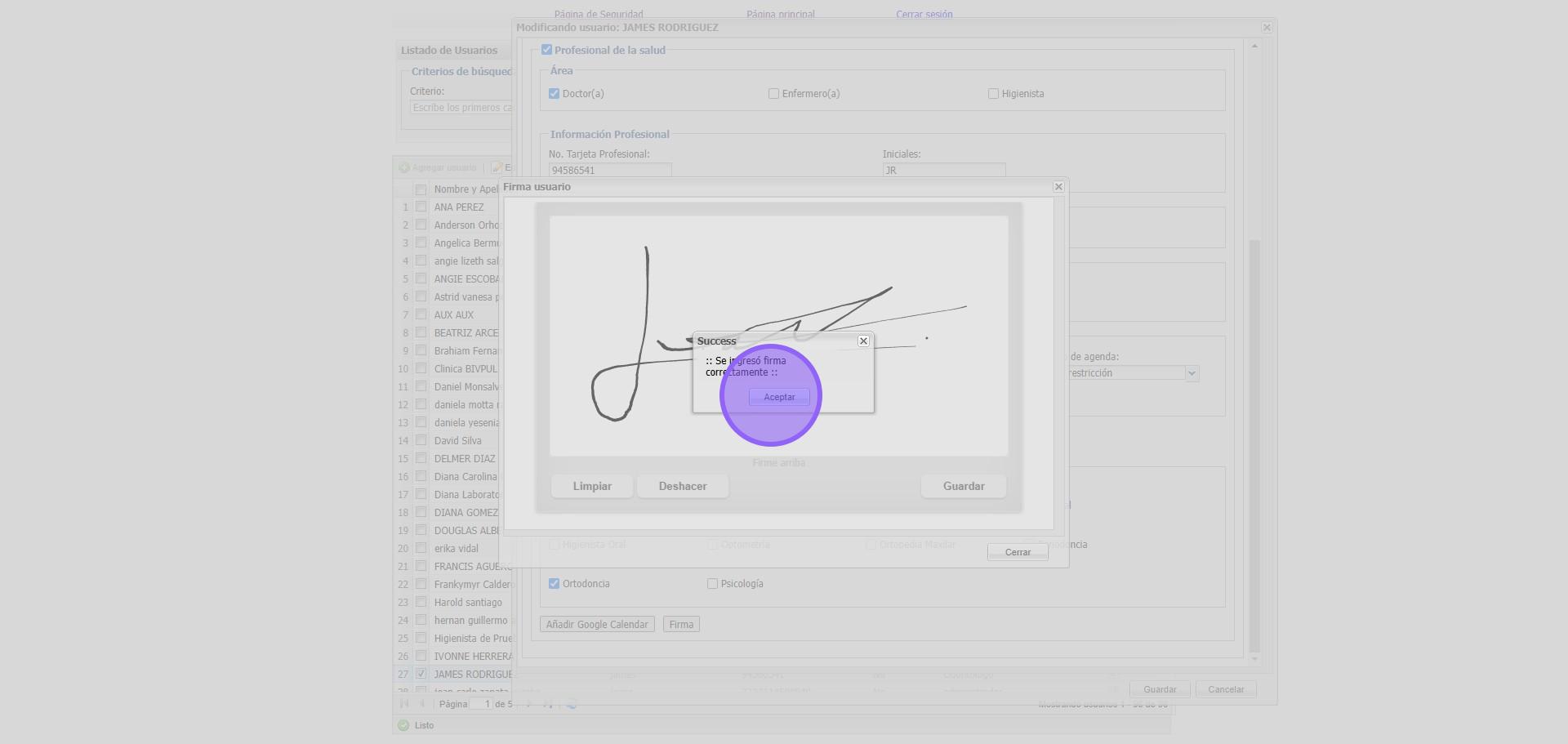Uncheck the Doctor(a) checkbox

(555, 94)
